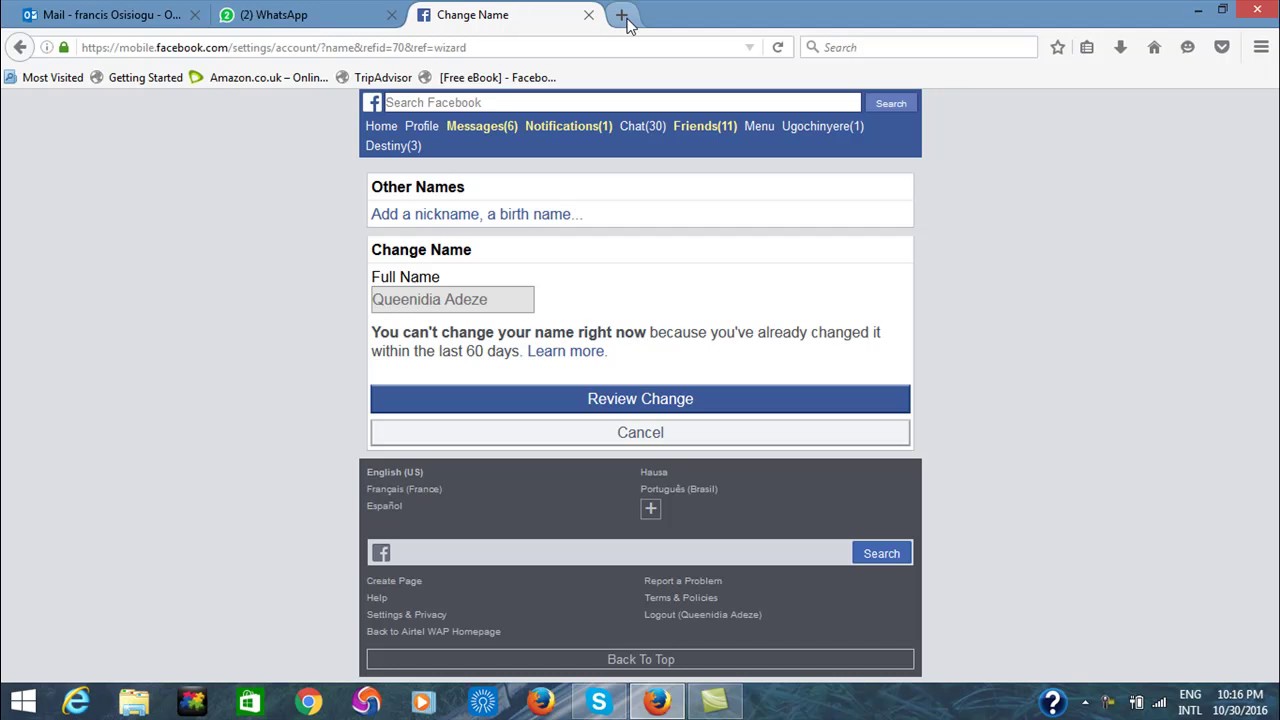Open Destiny(3) chat link
The height and width of the screenshot is (720, 1280).
pos(393,146)
